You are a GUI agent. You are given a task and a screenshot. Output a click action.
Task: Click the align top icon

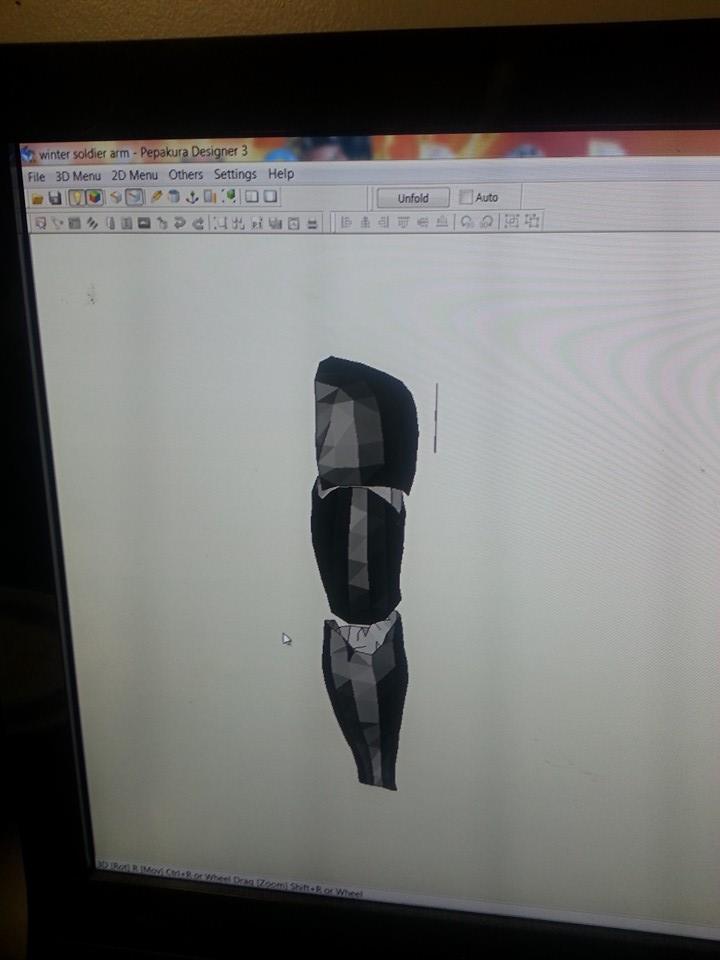403,222
